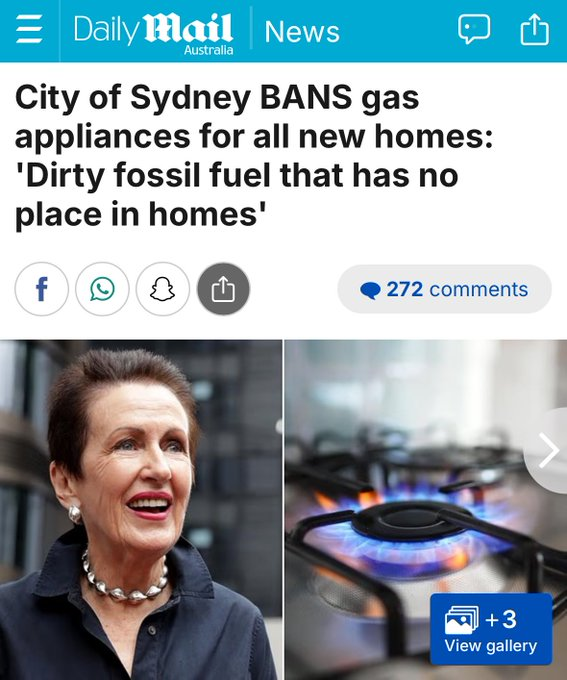Screen dimensions: 567x680
Task: Tap the share icon in the top header
Action: (x=534, y=29)
